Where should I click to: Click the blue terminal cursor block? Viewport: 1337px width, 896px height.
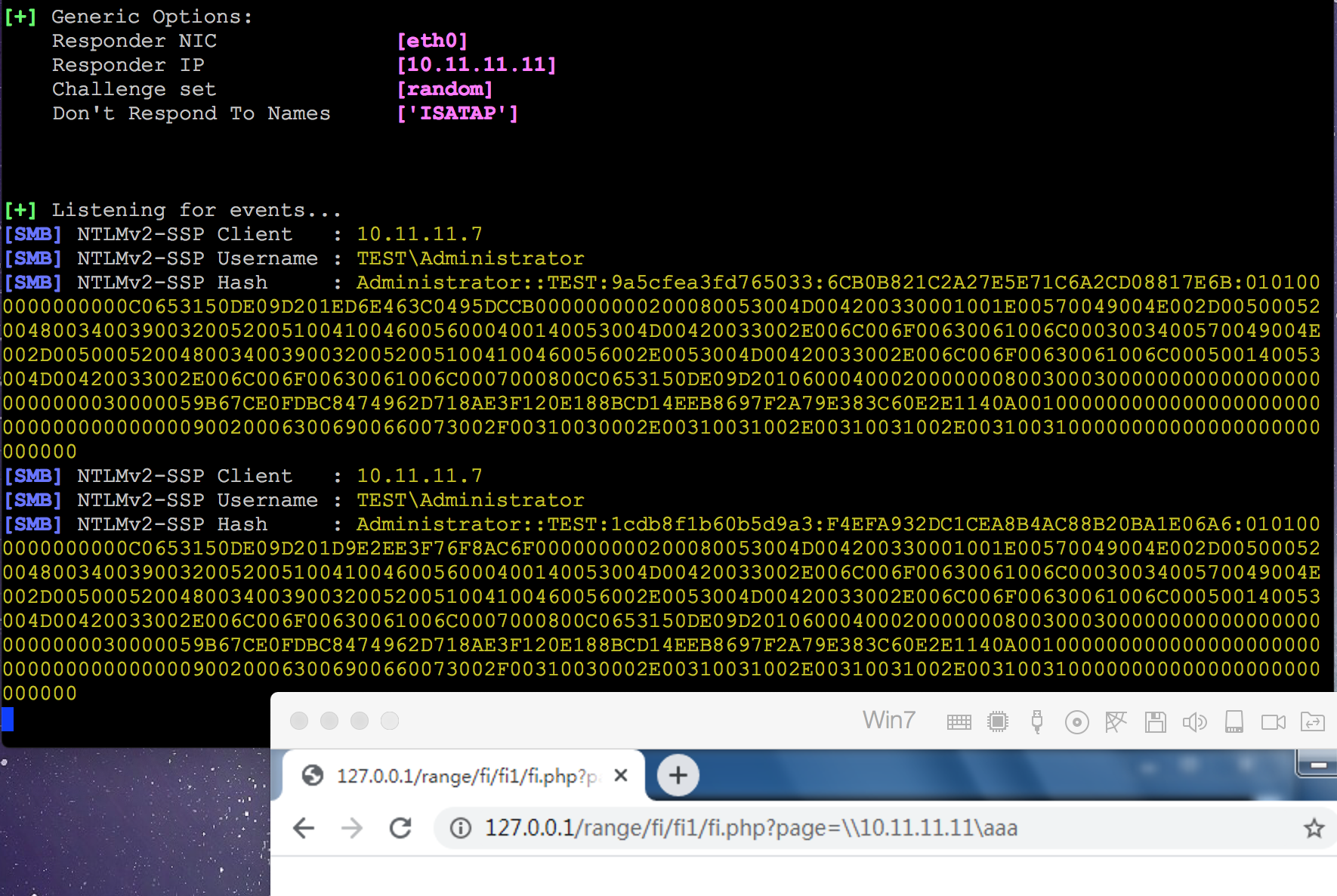click(8, 718)
